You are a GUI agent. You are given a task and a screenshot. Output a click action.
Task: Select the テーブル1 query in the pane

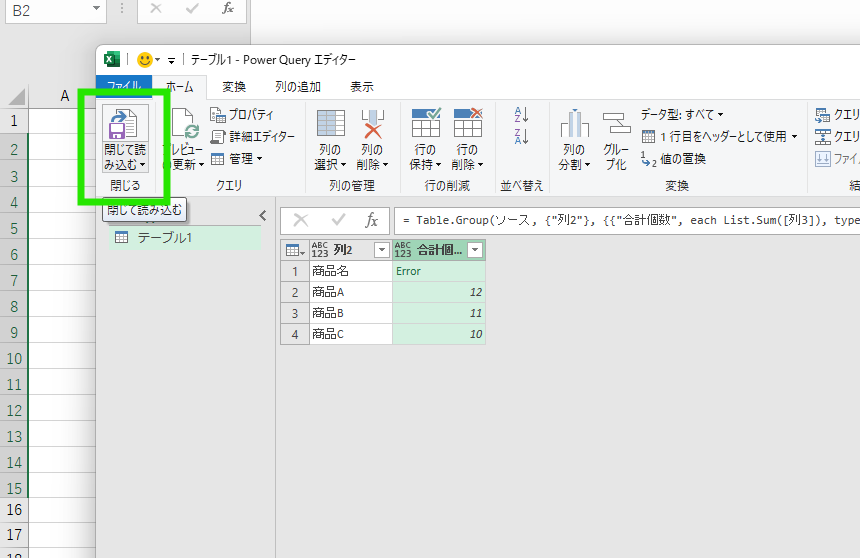tap(164, 238)
